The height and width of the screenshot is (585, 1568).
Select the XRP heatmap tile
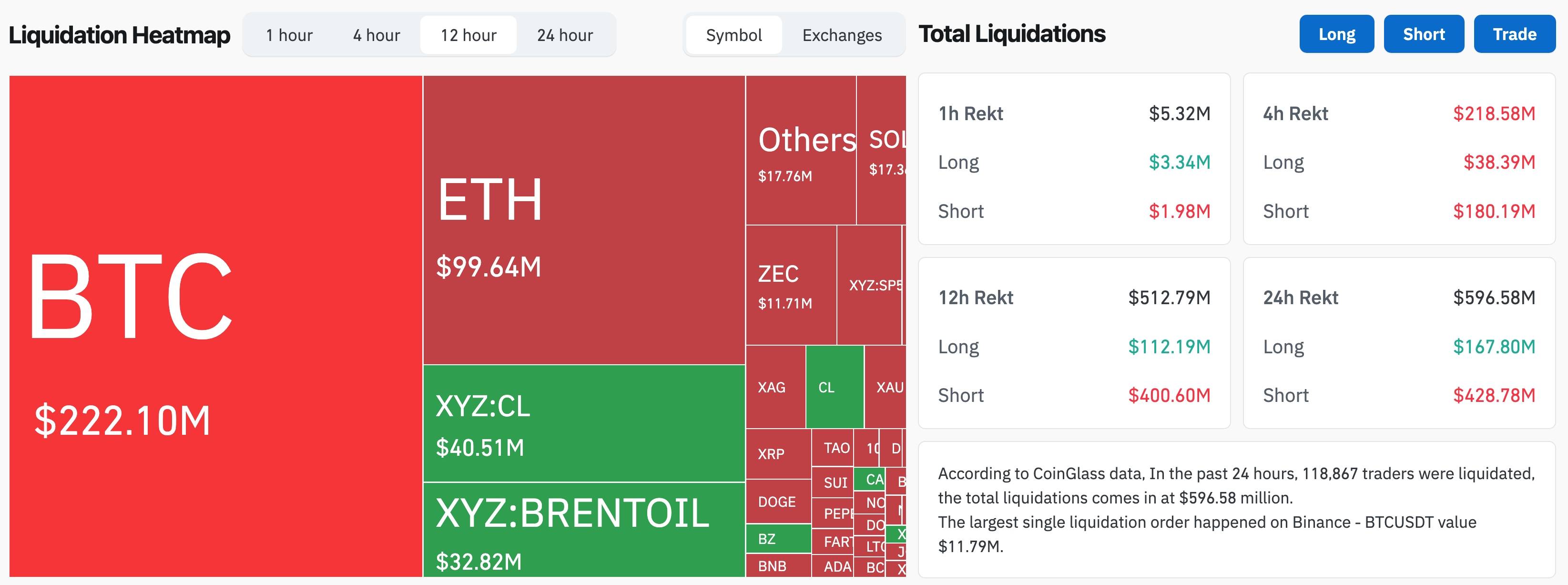pyautogui.click(x=777, y=454)
